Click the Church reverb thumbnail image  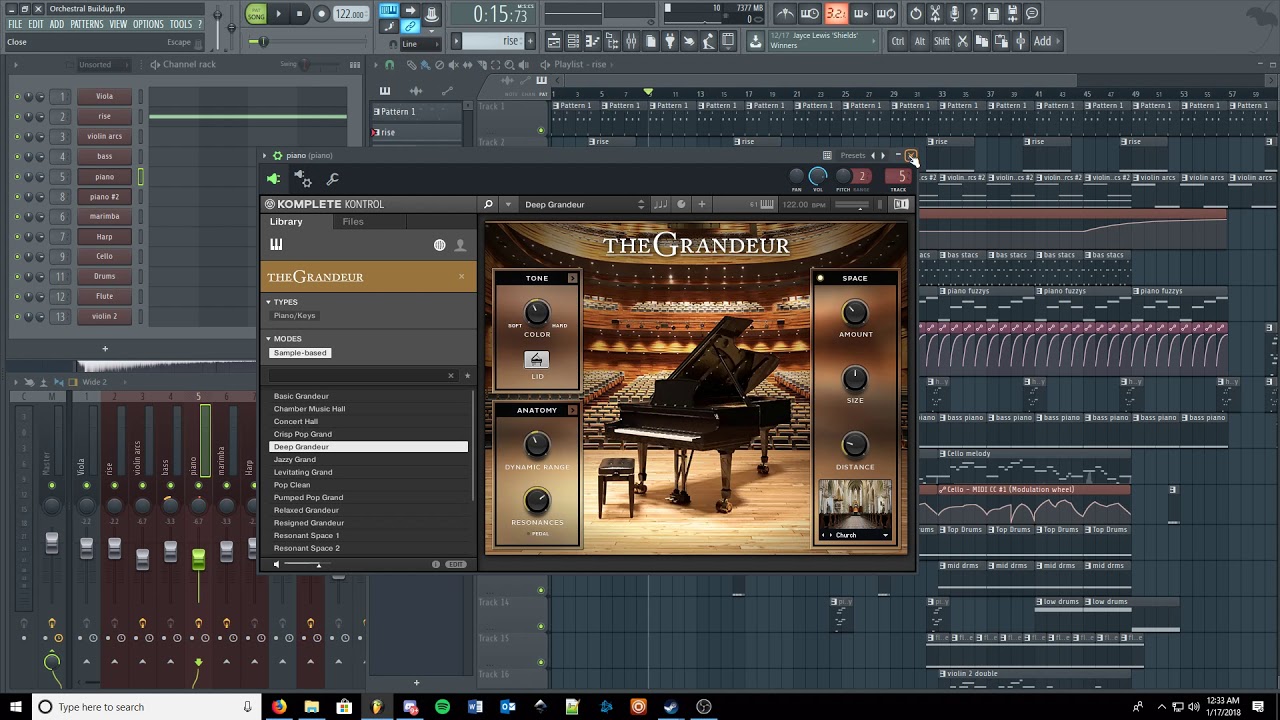point(854,505)
